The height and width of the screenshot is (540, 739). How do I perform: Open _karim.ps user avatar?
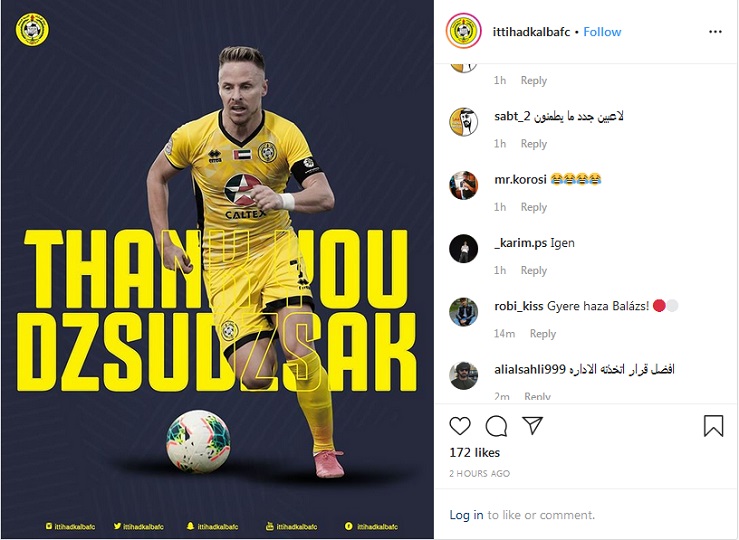[x=463, y=248]
